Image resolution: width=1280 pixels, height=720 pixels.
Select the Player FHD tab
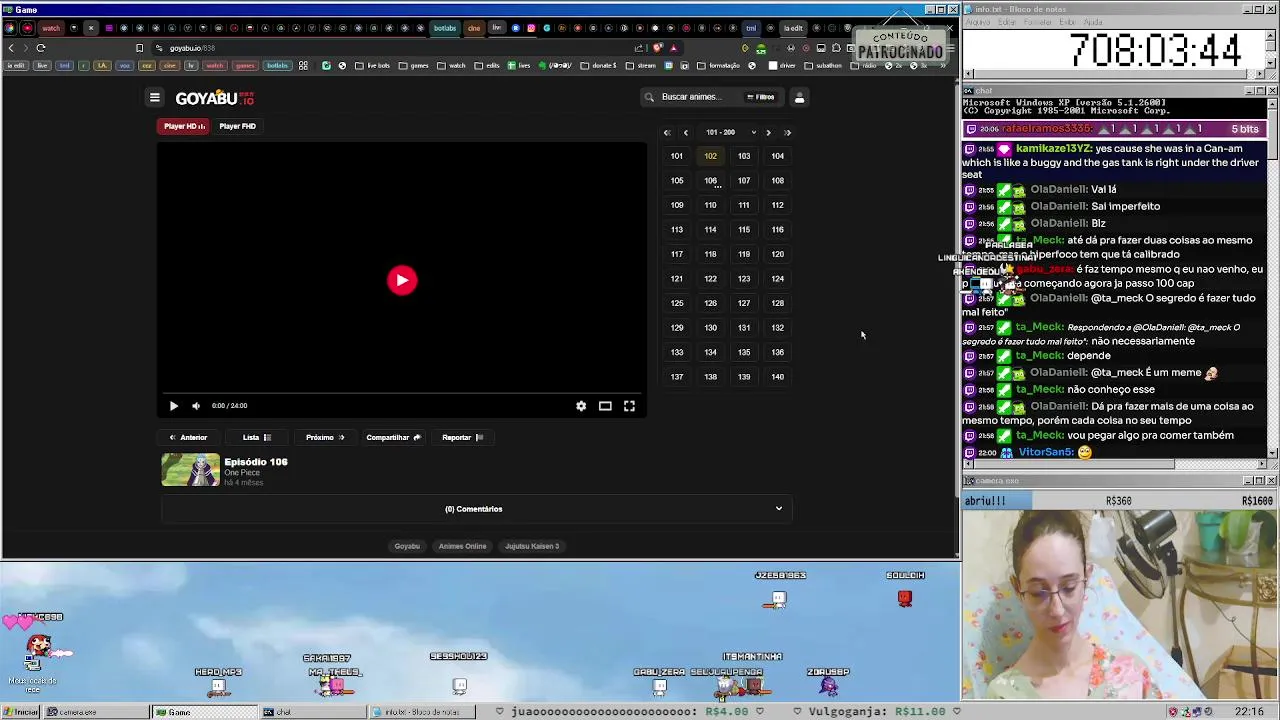(x=237, y=126)
